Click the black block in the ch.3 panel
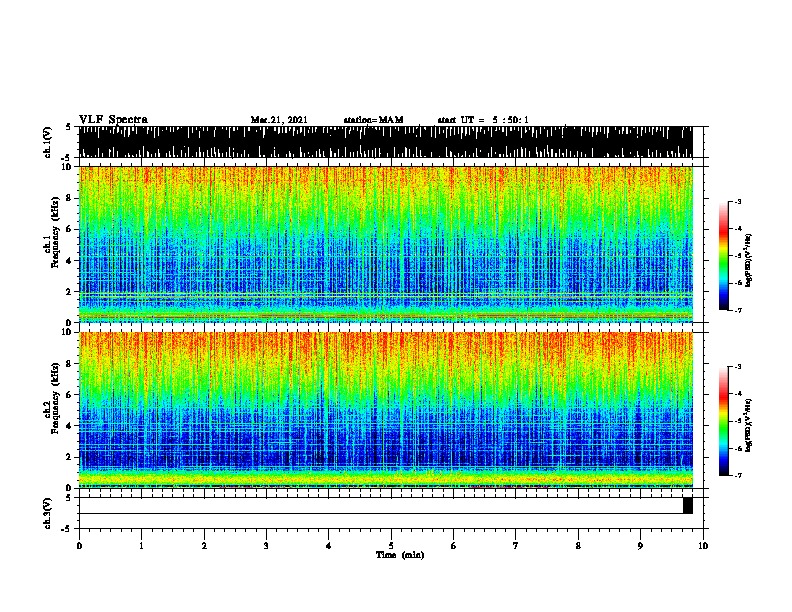Image resolution: width=792 pixels, height=612 pixels. point(687,505)
